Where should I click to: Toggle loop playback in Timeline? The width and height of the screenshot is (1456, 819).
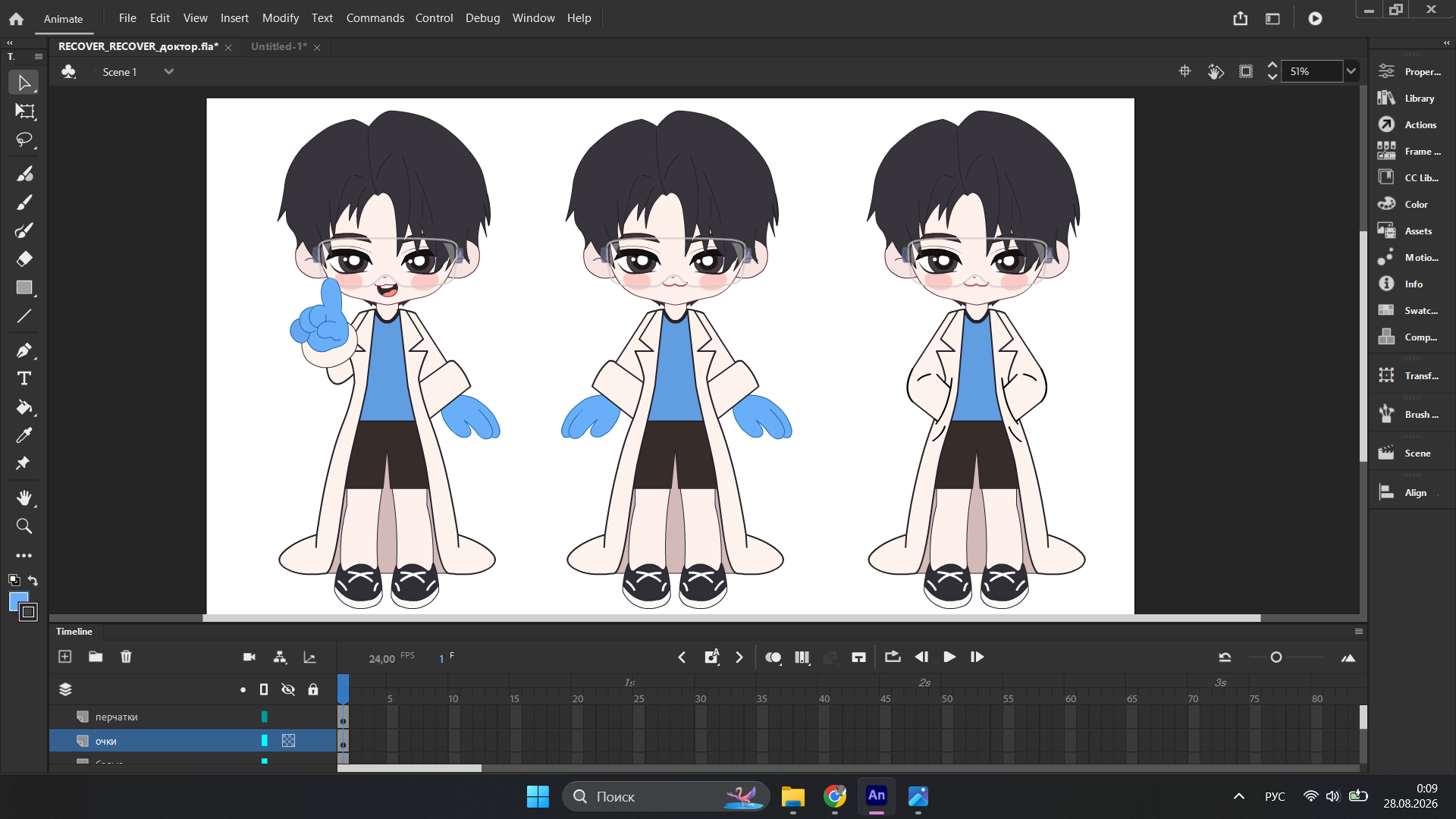[893, 657]
